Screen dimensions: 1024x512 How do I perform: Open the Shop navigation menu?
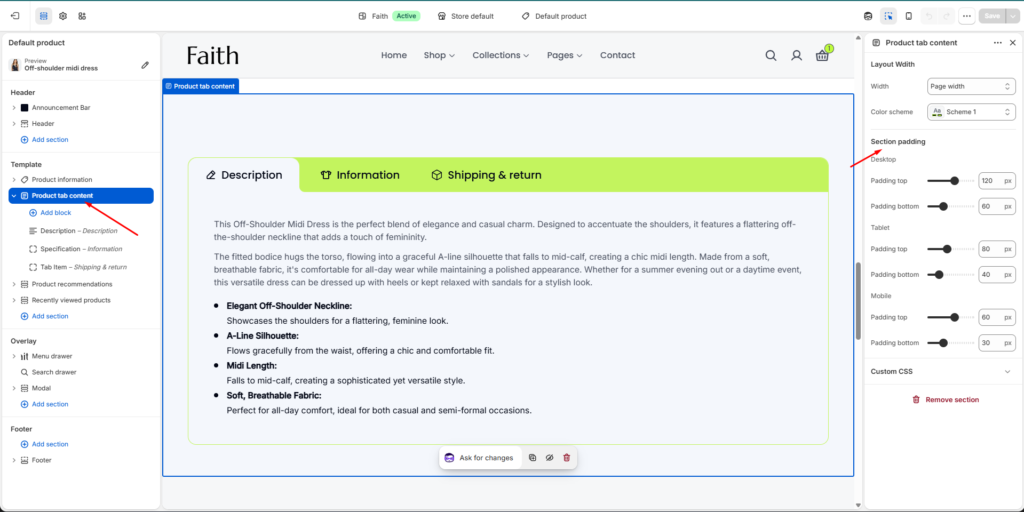tap(439, 56)
